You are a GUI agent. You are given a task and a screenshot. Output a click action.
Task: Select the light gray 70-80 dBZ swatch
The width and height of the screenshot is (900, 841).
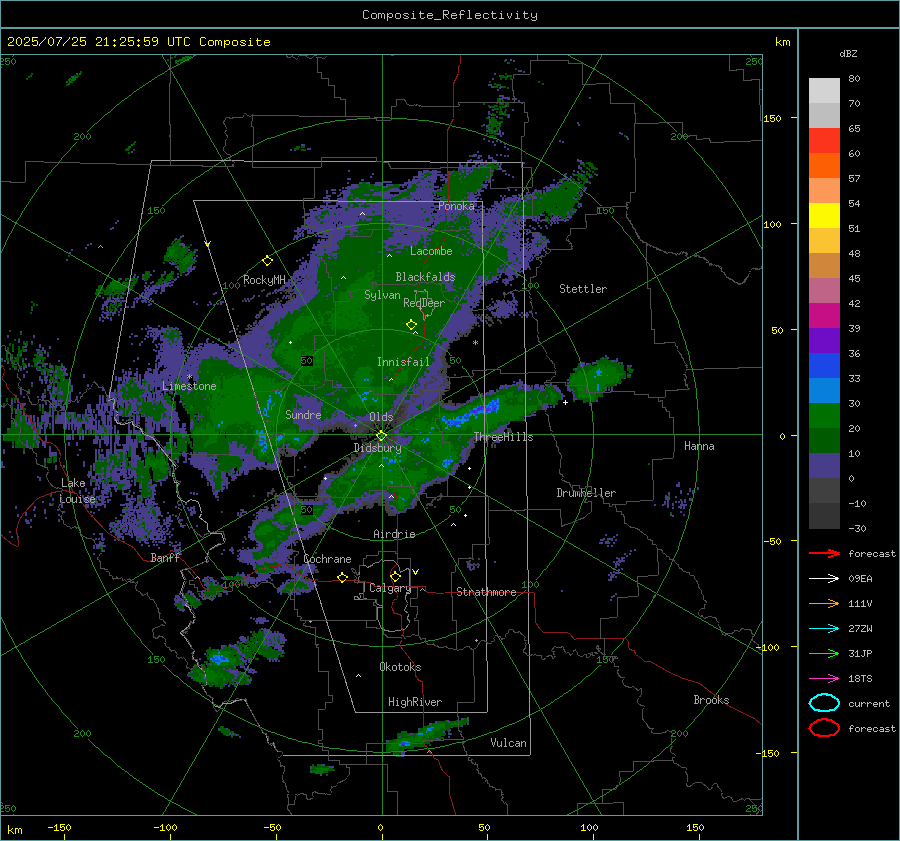tap(824, 90)
